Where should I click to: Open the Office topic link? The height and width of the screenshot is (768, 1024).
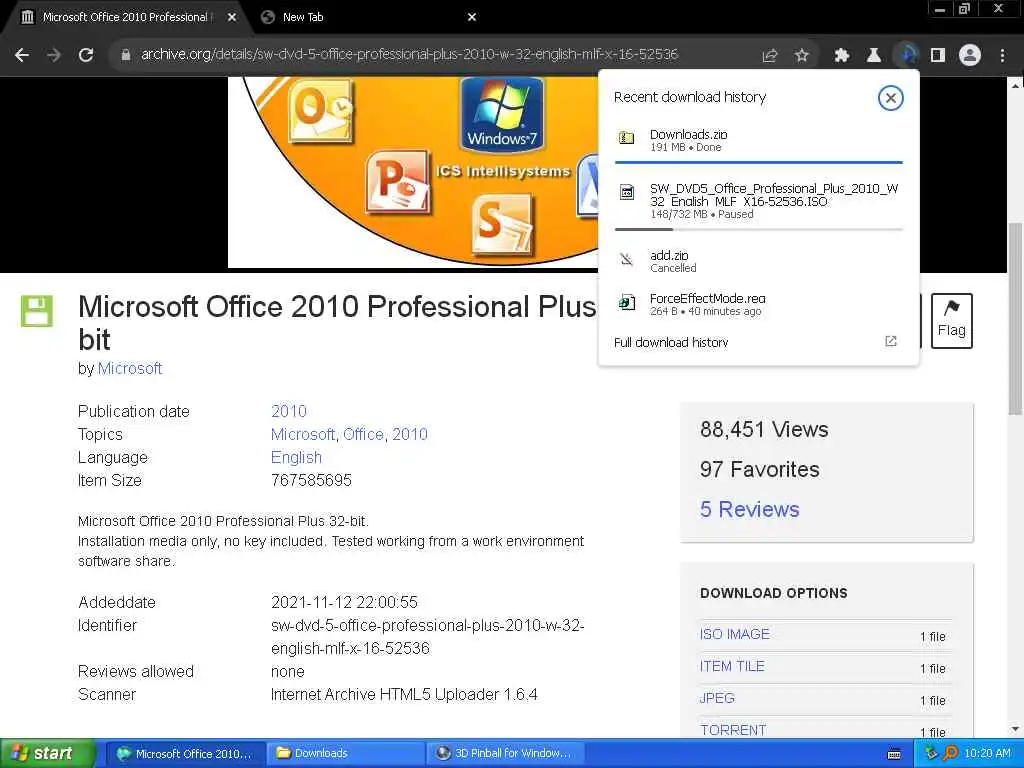tap(363, 434)
